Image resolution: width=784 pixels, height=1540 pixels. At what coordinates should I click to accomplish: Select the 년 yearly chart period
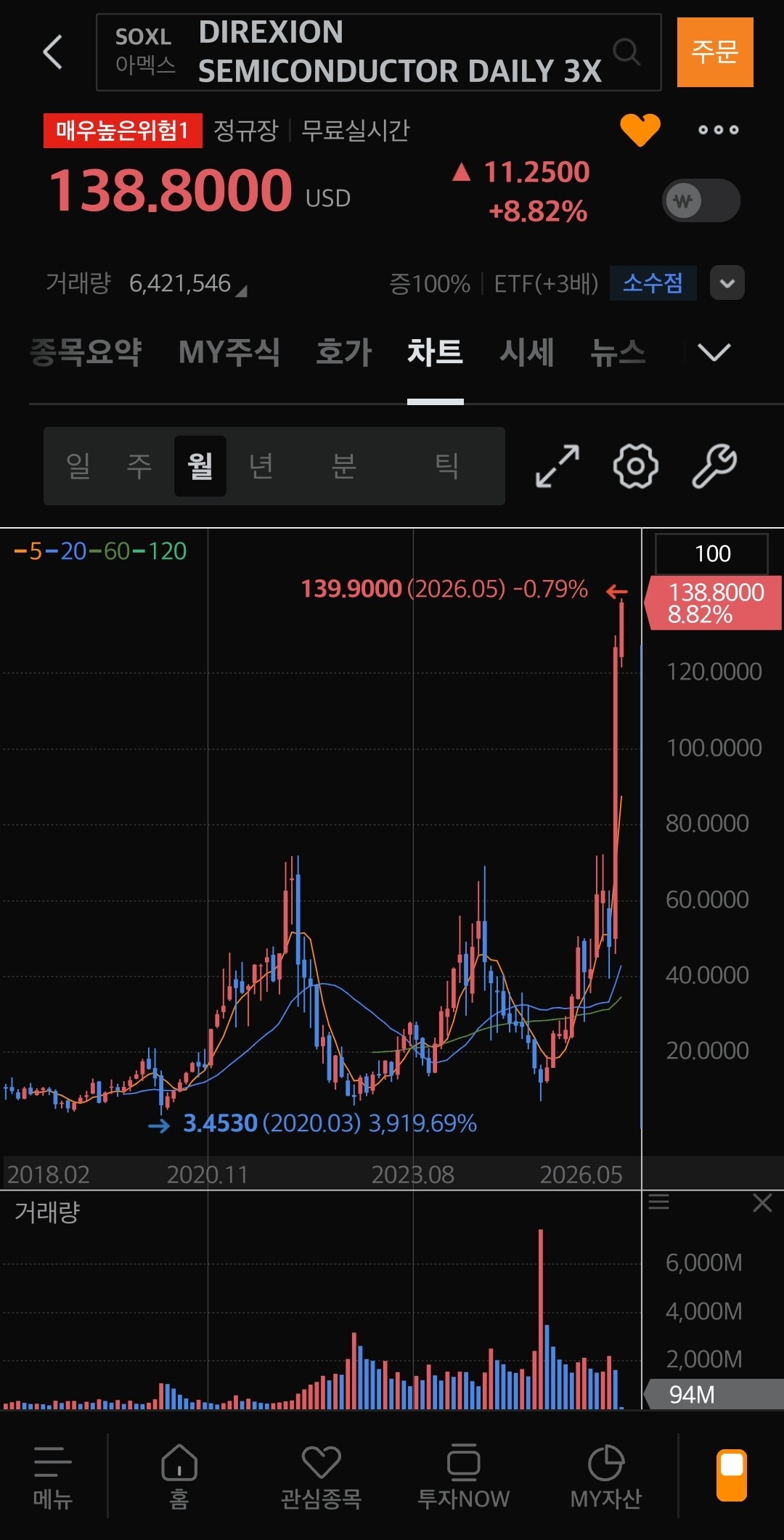(x=261, y=465)
